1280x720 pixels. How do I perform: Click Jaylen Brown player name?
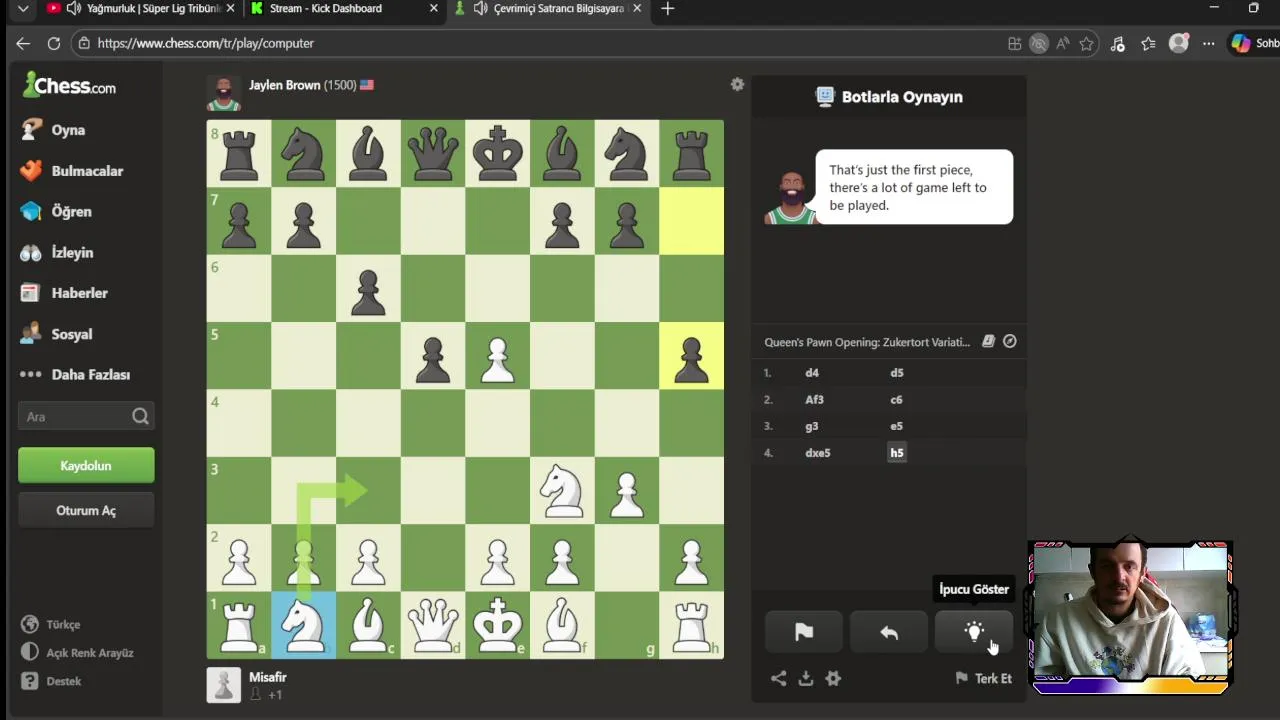coord(284,85)
